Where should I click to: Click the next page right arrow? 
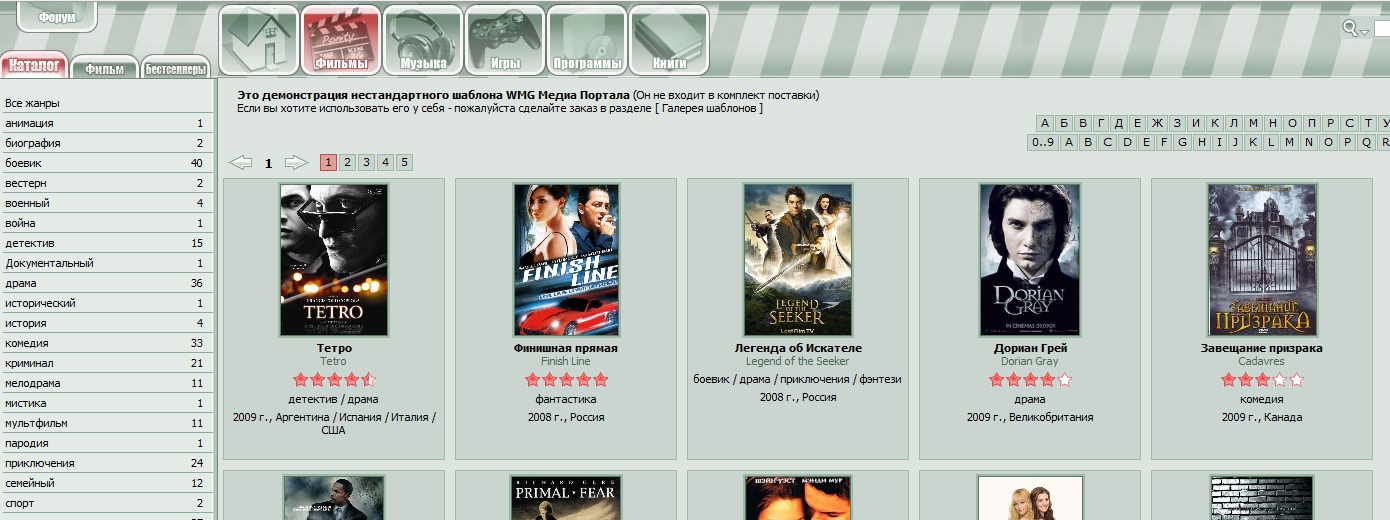click(x=296, y=163)
